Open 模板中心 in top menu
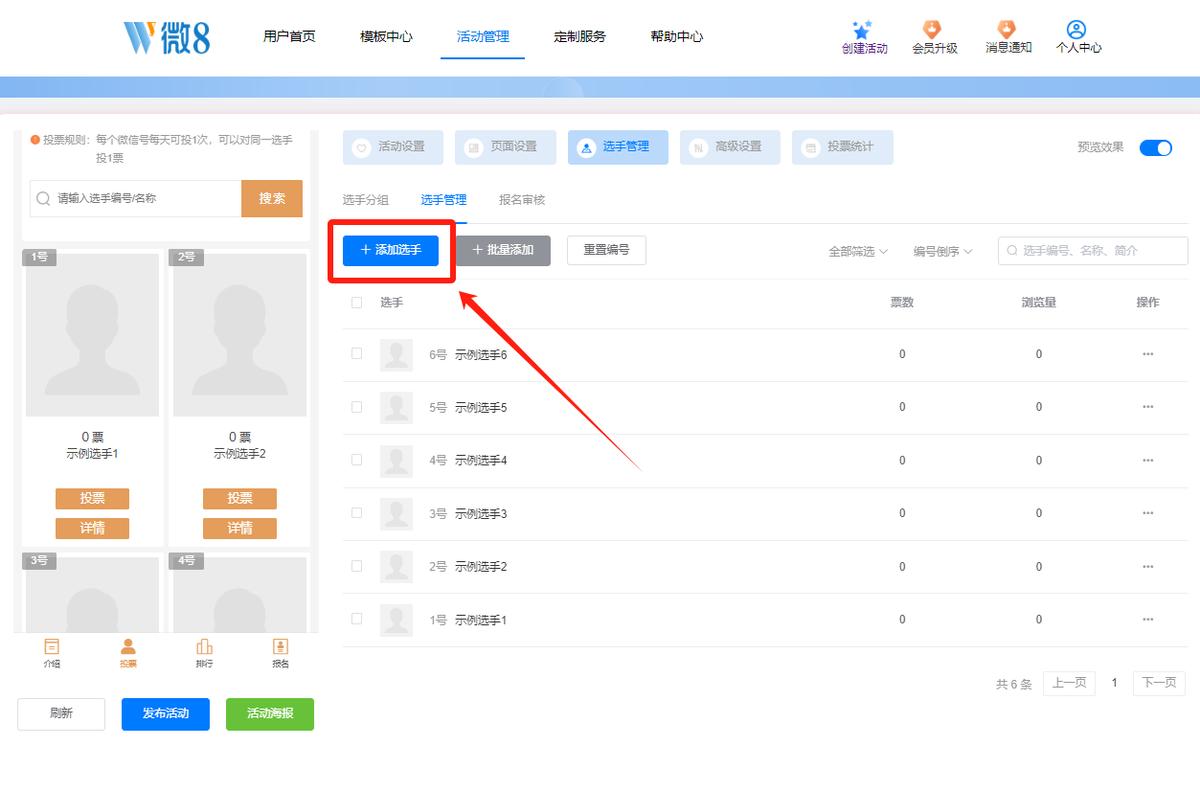Viewport: 1200px width, 789px height. [x=386, y=37]
